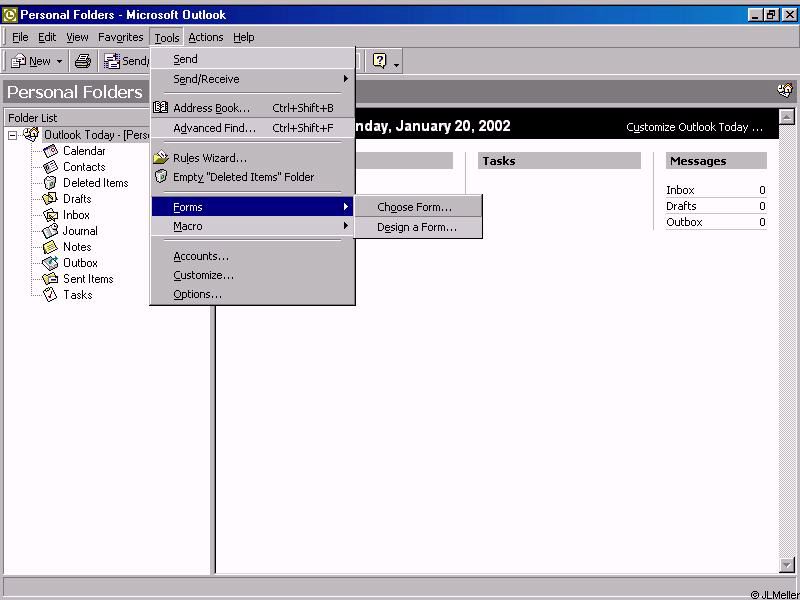The image size is (800, 600).
Task: Click the Folder List header
Action: pos(77,118)
